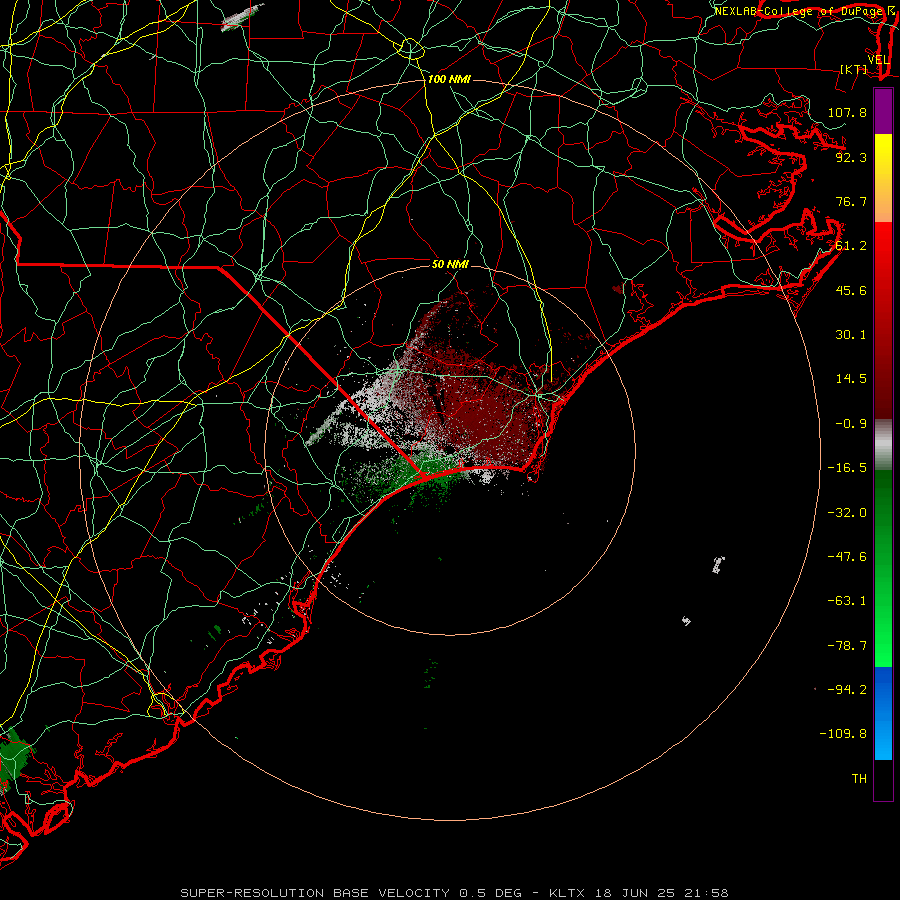Pick the purple segment of the velocity color bar

coord(883,112)
